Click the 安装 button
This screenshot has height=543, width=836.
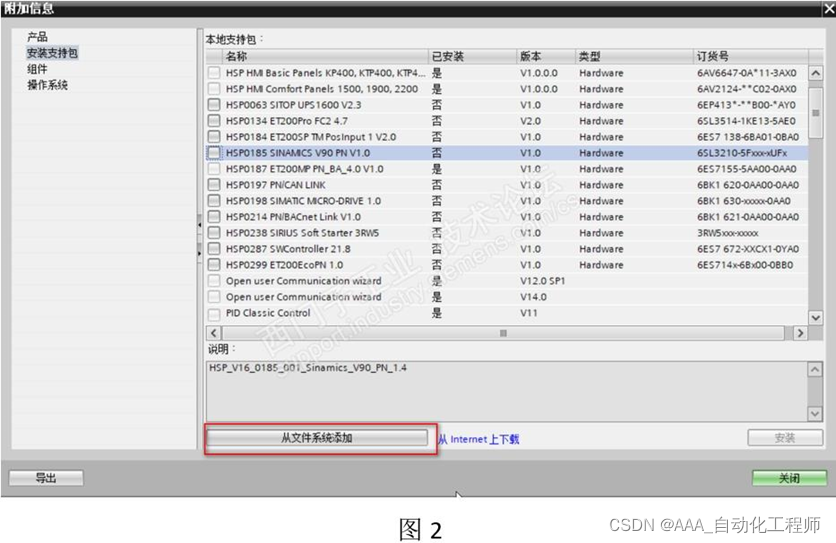785,438
